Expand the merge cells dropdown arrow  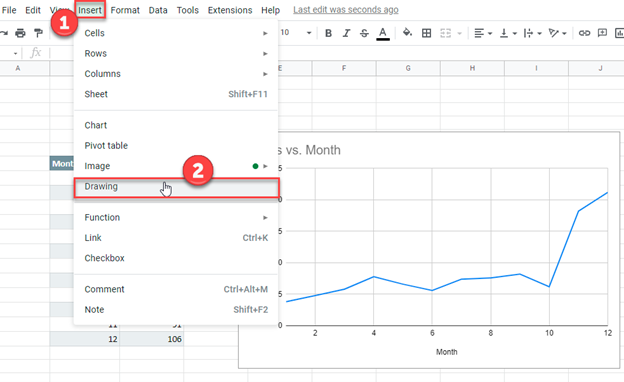[459, 33]
